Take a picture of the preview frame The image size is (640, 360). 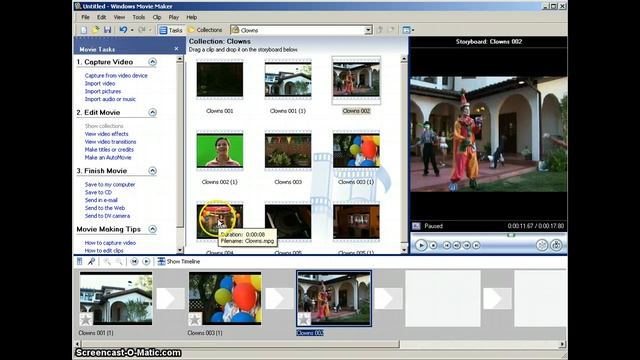556,245
